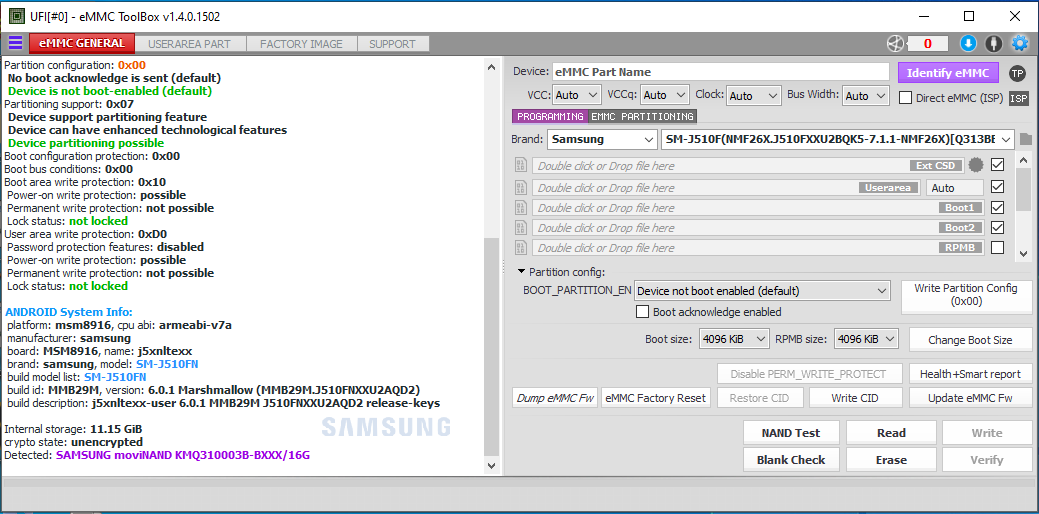Open settings via the blue gear icon

point(1019,44)
